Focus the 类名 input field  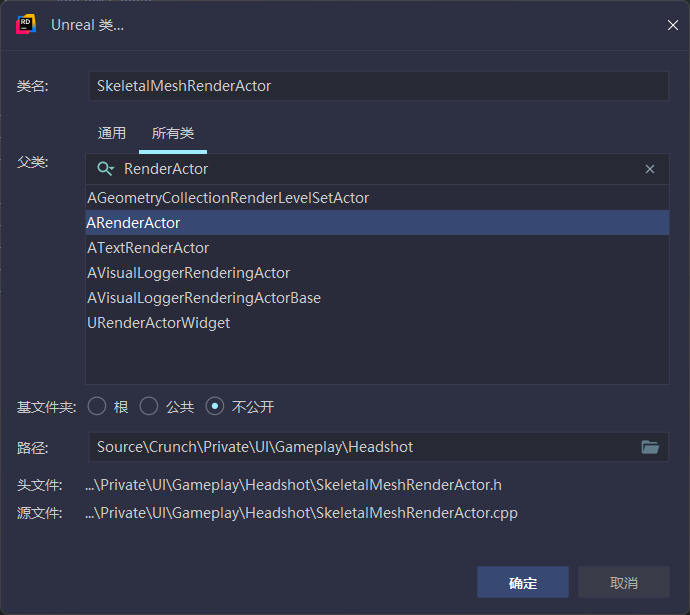379,86
